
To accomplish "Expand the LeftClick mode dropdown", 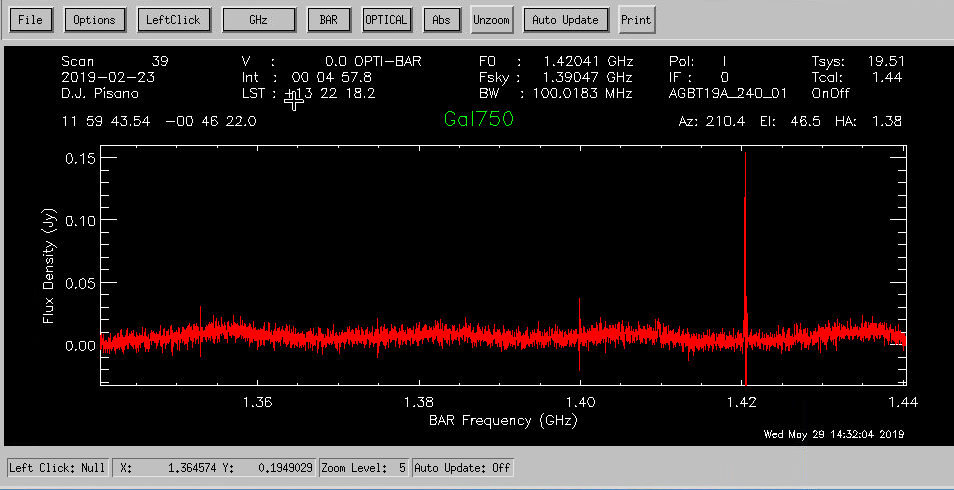I will pos(172,19).
